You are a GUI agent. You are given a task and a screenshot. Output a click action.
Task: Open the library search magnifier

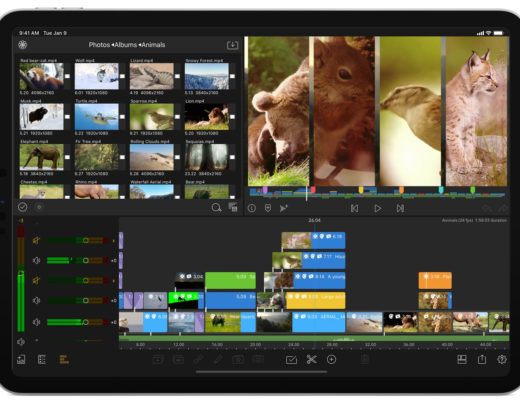[216, 208]
